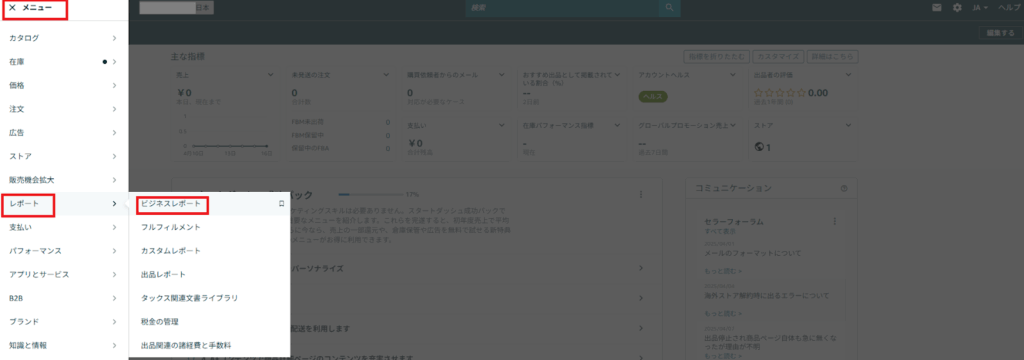Click the search input field
Screen dimensions: 1024x360
click(x=562, y=8)
